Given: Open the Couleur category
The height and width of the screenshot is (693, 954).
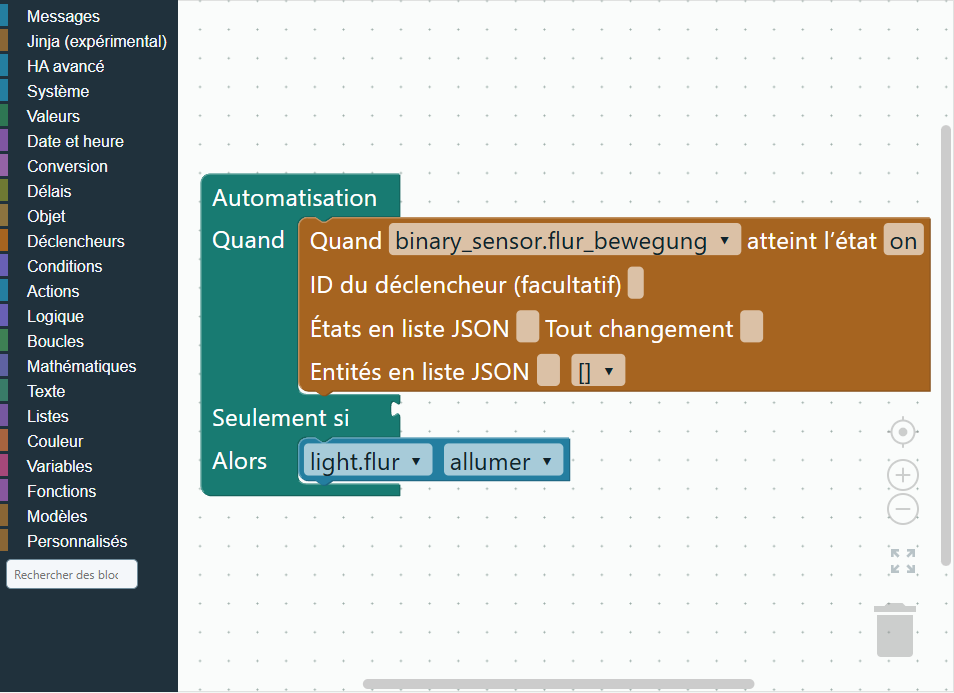Looking at the screenshot, I should 89,441.
